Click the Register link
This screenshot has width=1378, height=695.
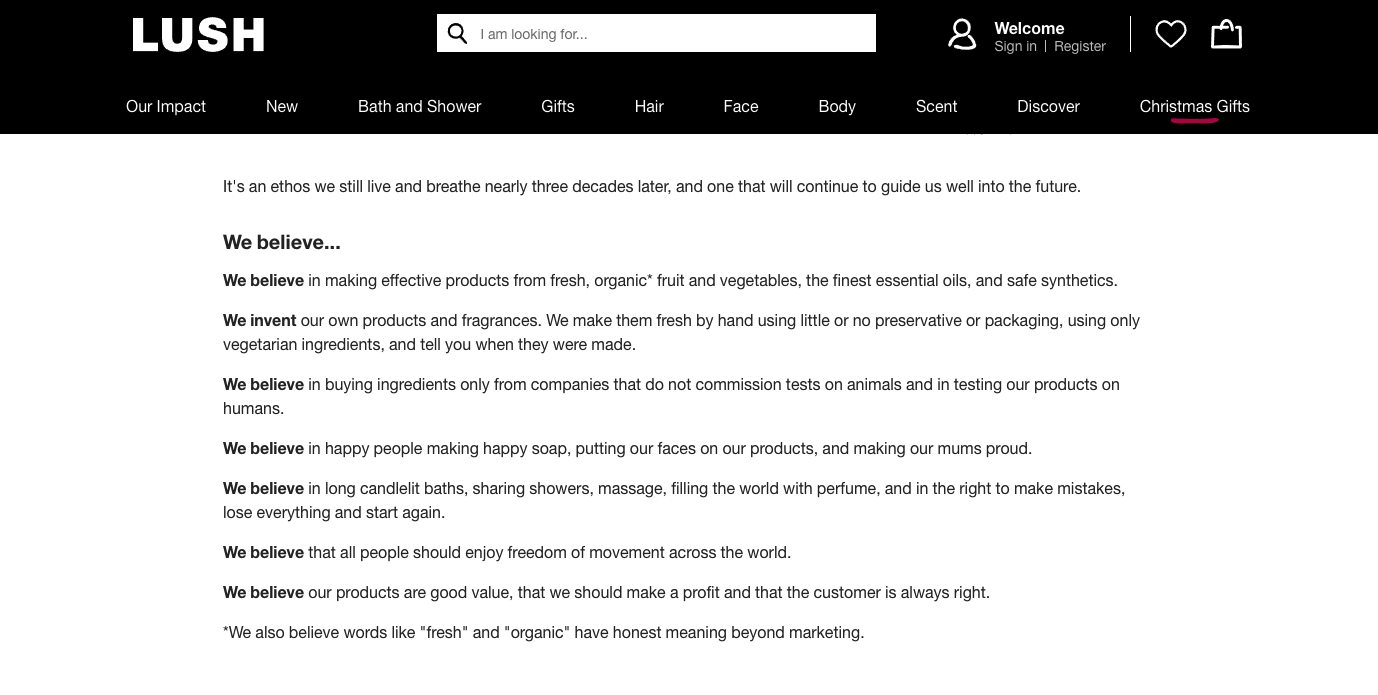tap(1080, 47)
